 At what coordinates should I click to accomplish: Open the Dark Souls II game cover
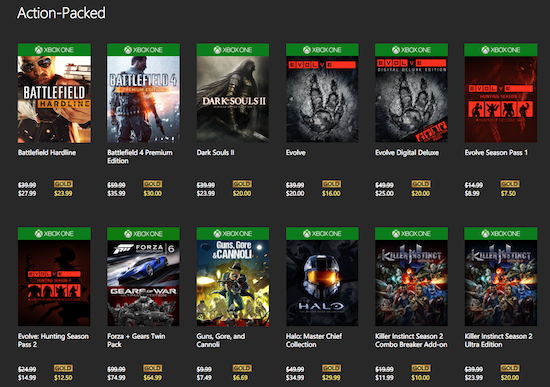pyautogui.click(x=233, y=99)
